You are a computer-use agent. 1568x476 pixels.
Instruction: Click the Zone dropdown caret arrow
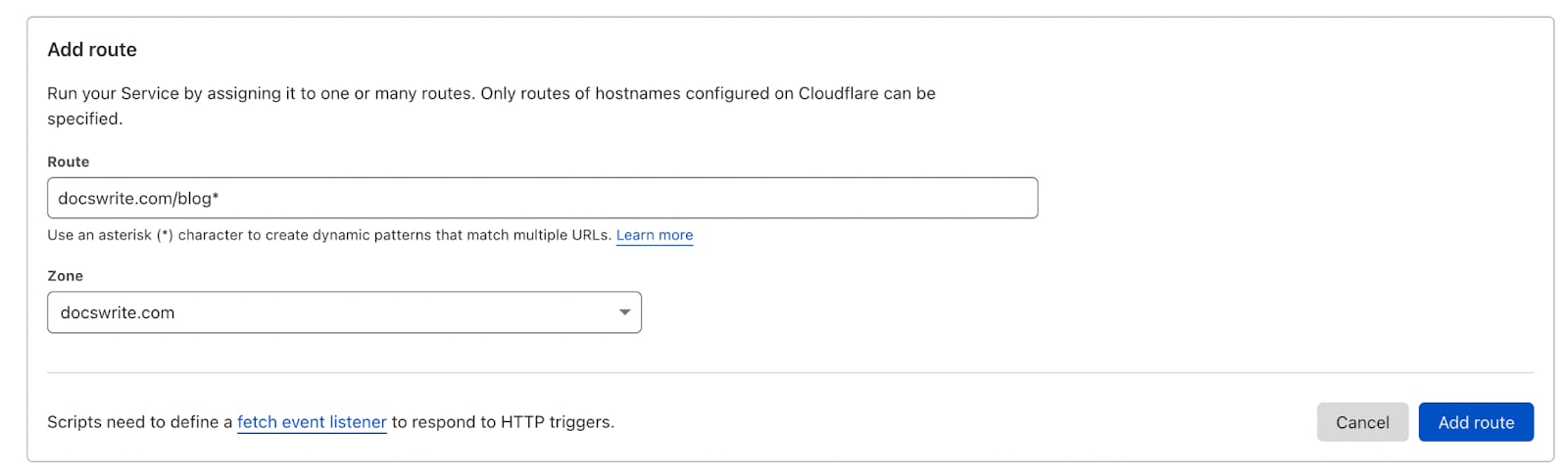pyautogui.click(x=624, y=312)
